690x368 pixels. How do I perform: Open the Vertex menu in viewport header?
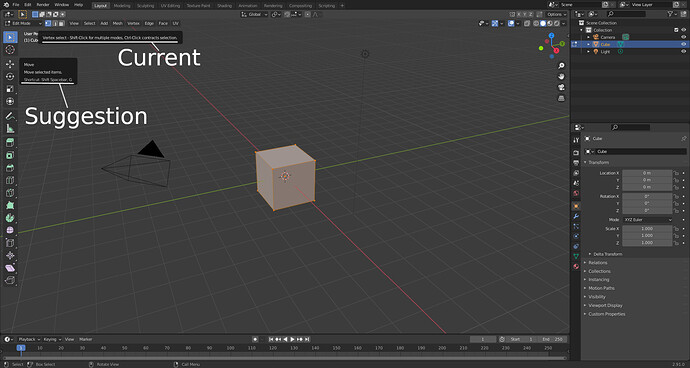[x=133, y=23]
